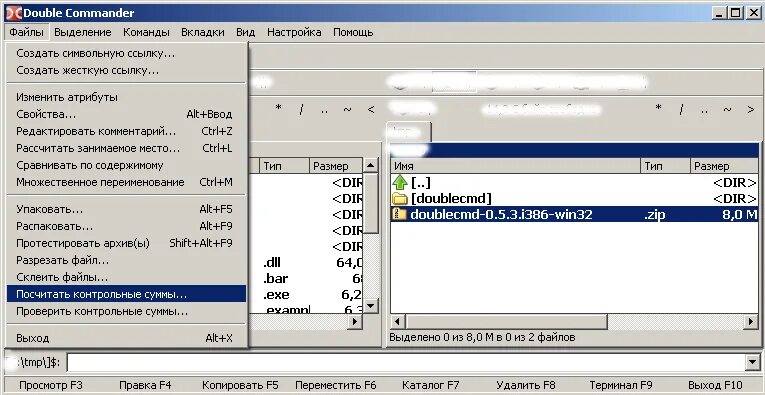The height and width of the screenshot is (395, 765).
Task: Select Выход in the Файлы menu
Action: (x=126, y=337)
